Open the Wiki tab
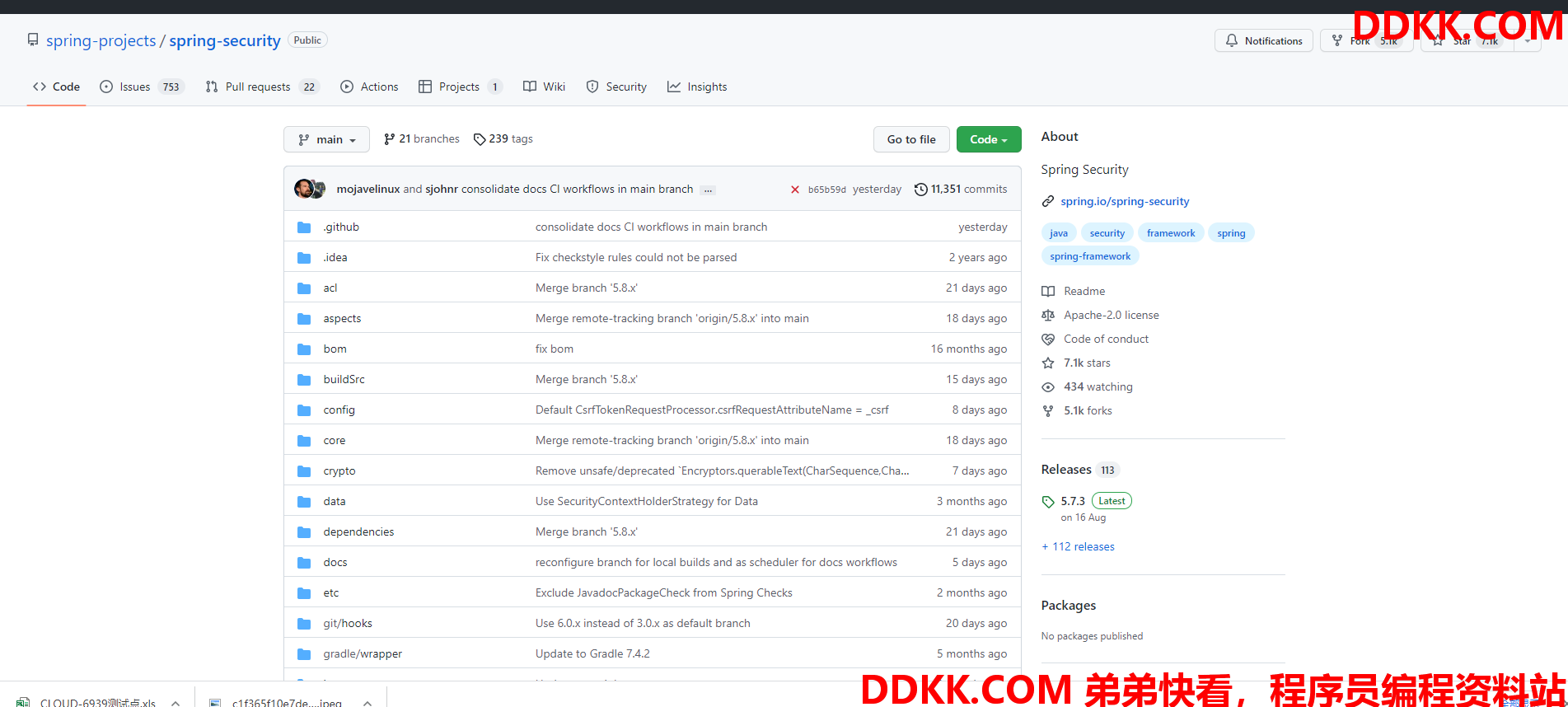Viewport: 1568px width, 707px height. 545,87
